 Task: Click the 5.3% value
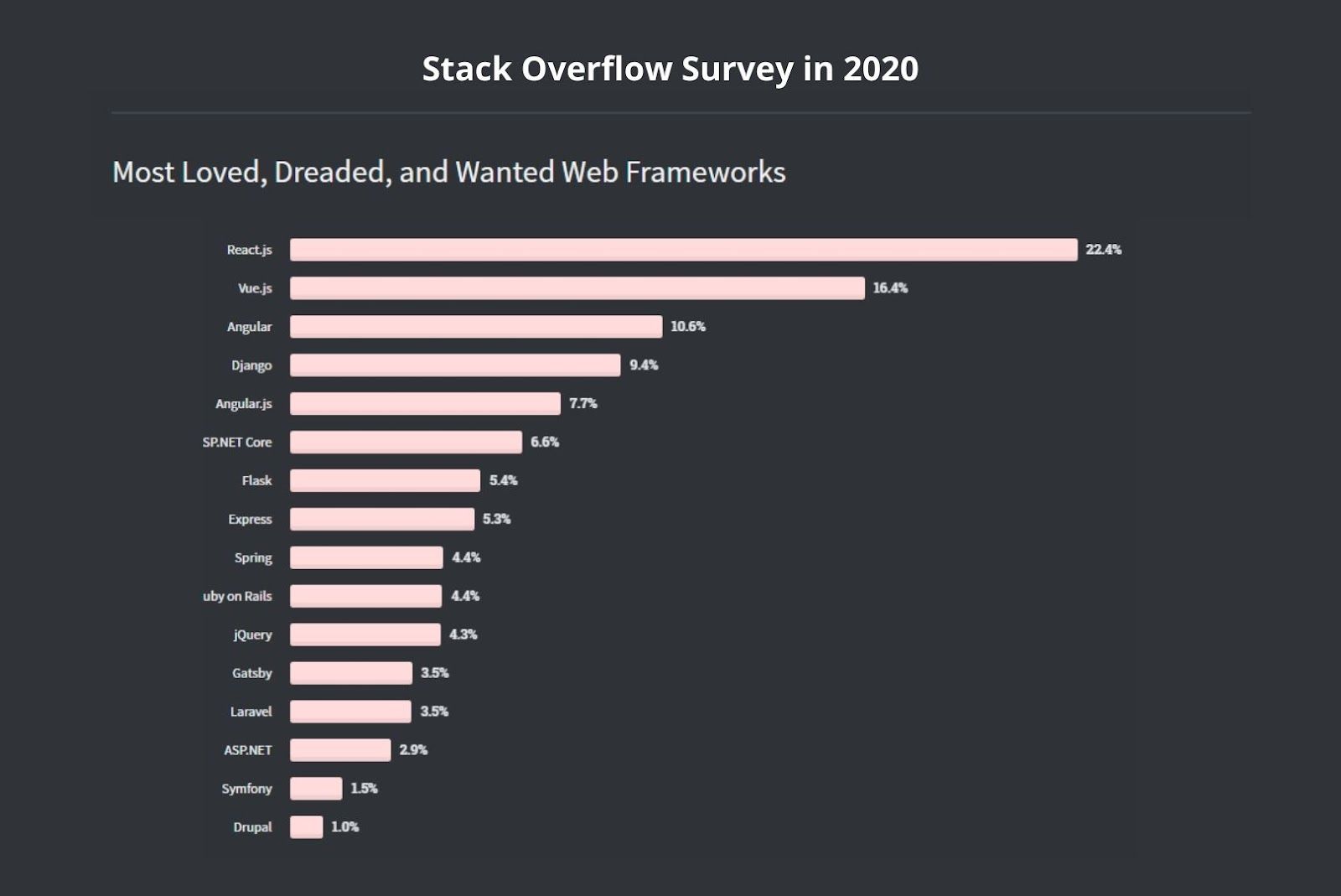497,520
